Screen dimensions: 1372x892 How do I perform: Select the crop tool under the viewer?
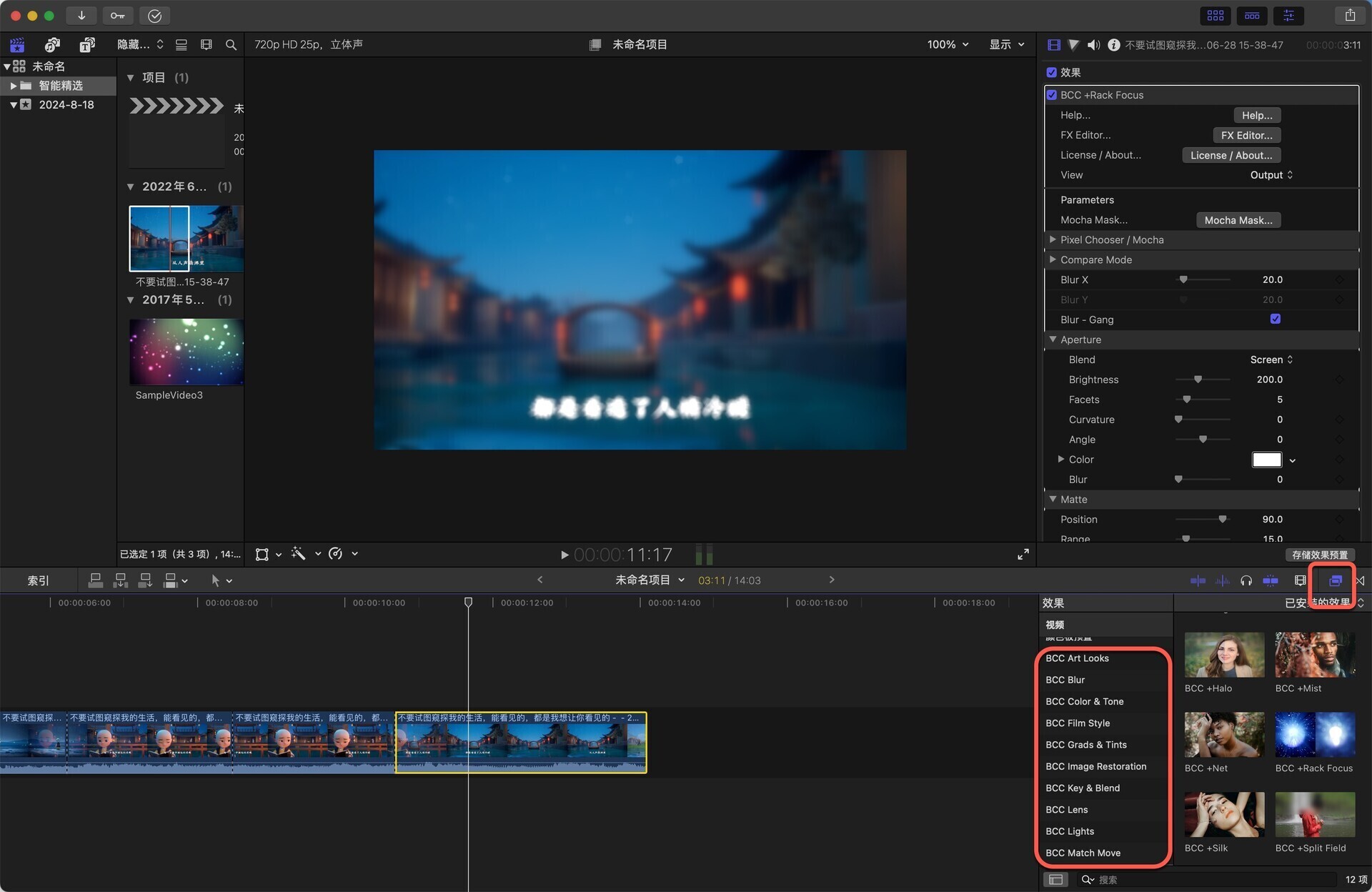coord(263,554)
